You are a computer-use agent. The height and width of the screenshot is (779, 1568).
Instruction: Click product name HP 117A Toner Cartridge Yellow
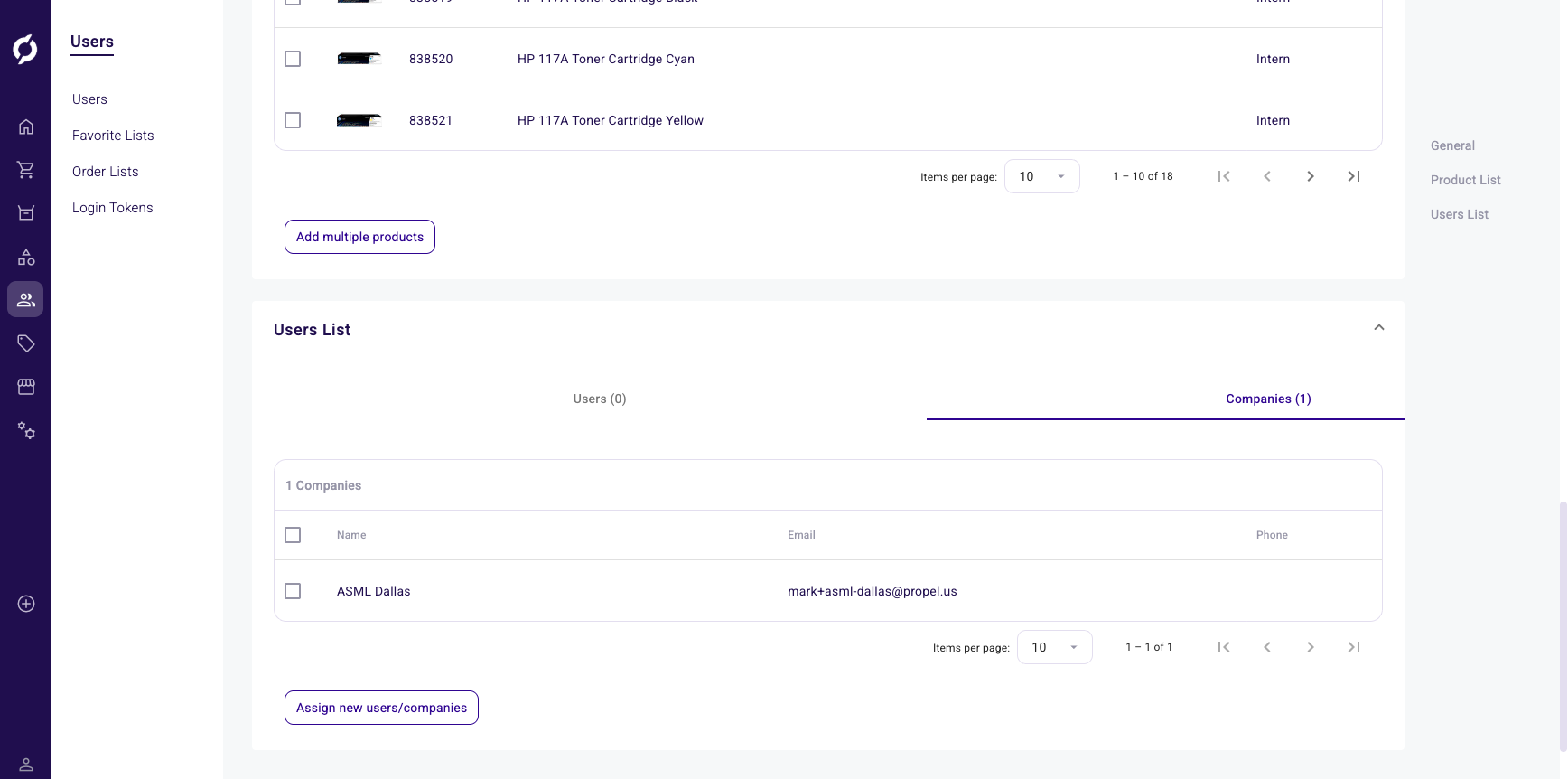point(611,120)
